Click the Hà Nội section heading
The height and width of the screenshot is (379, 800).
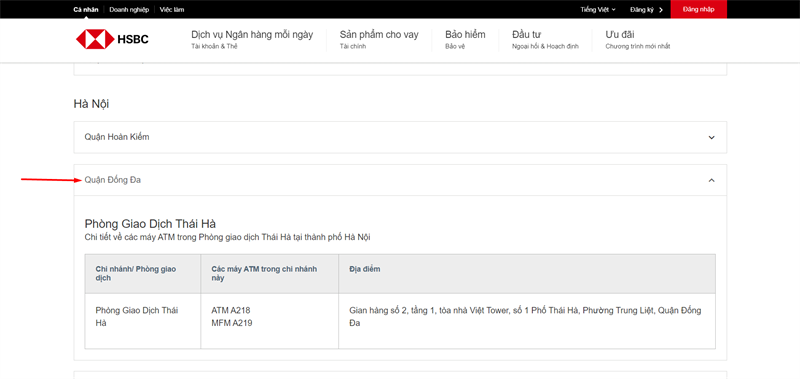[91, 104]
